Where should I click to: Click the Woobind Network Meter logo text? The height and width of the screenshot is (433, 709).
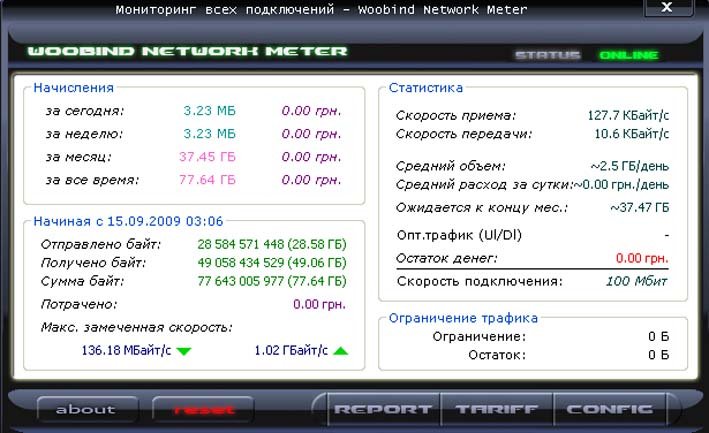tap(187, 51)
